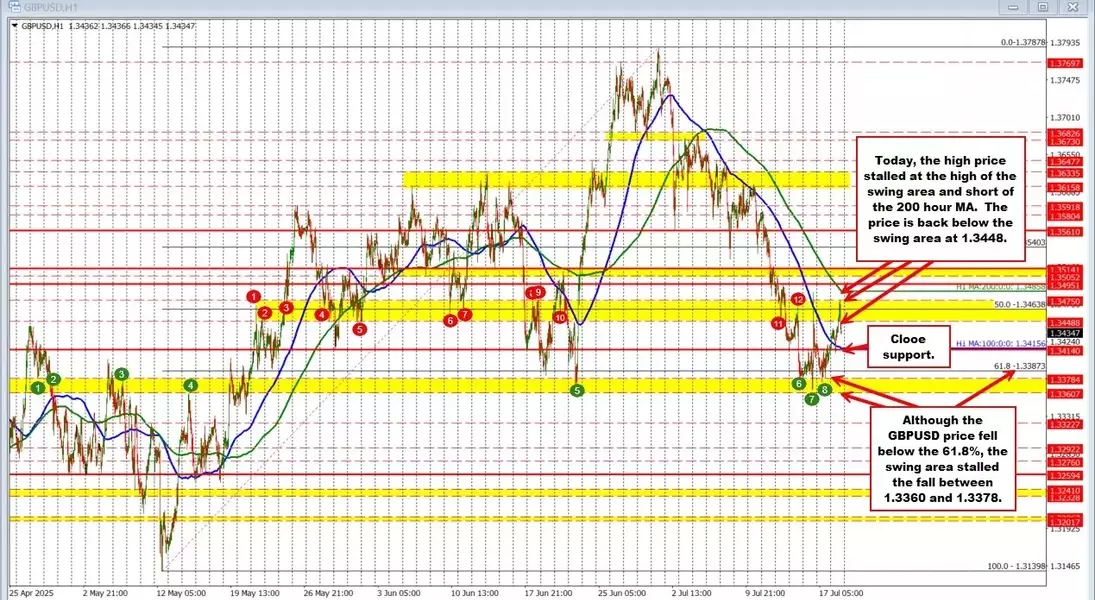The image size is (1095, 600).
Task: Click the Fibonacci label 50.0 - 1.34638
Action: click(x=1020, y=305)
